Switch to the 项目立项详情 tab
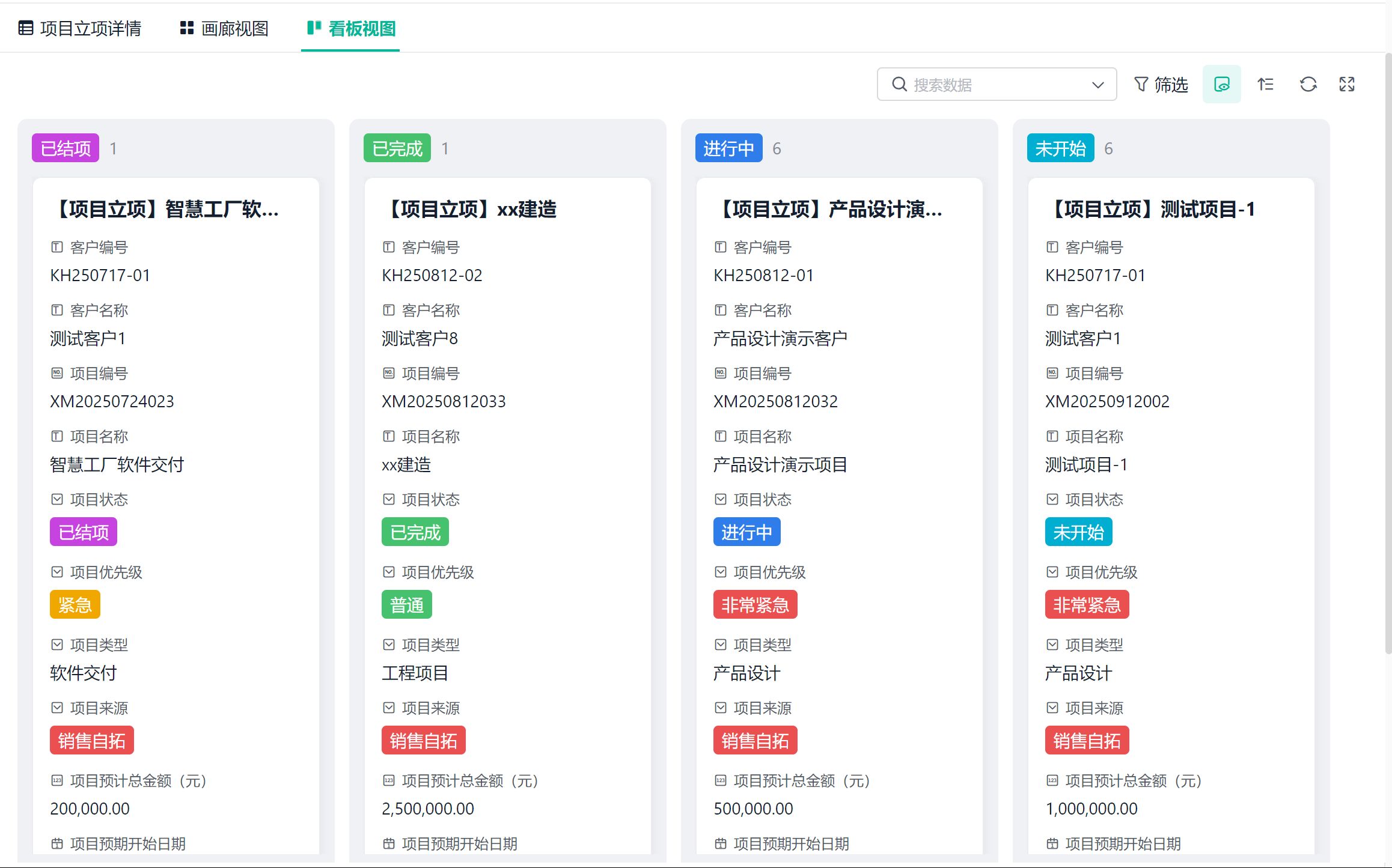This screenshot has width=1392, height=868. tap(90, 28)
